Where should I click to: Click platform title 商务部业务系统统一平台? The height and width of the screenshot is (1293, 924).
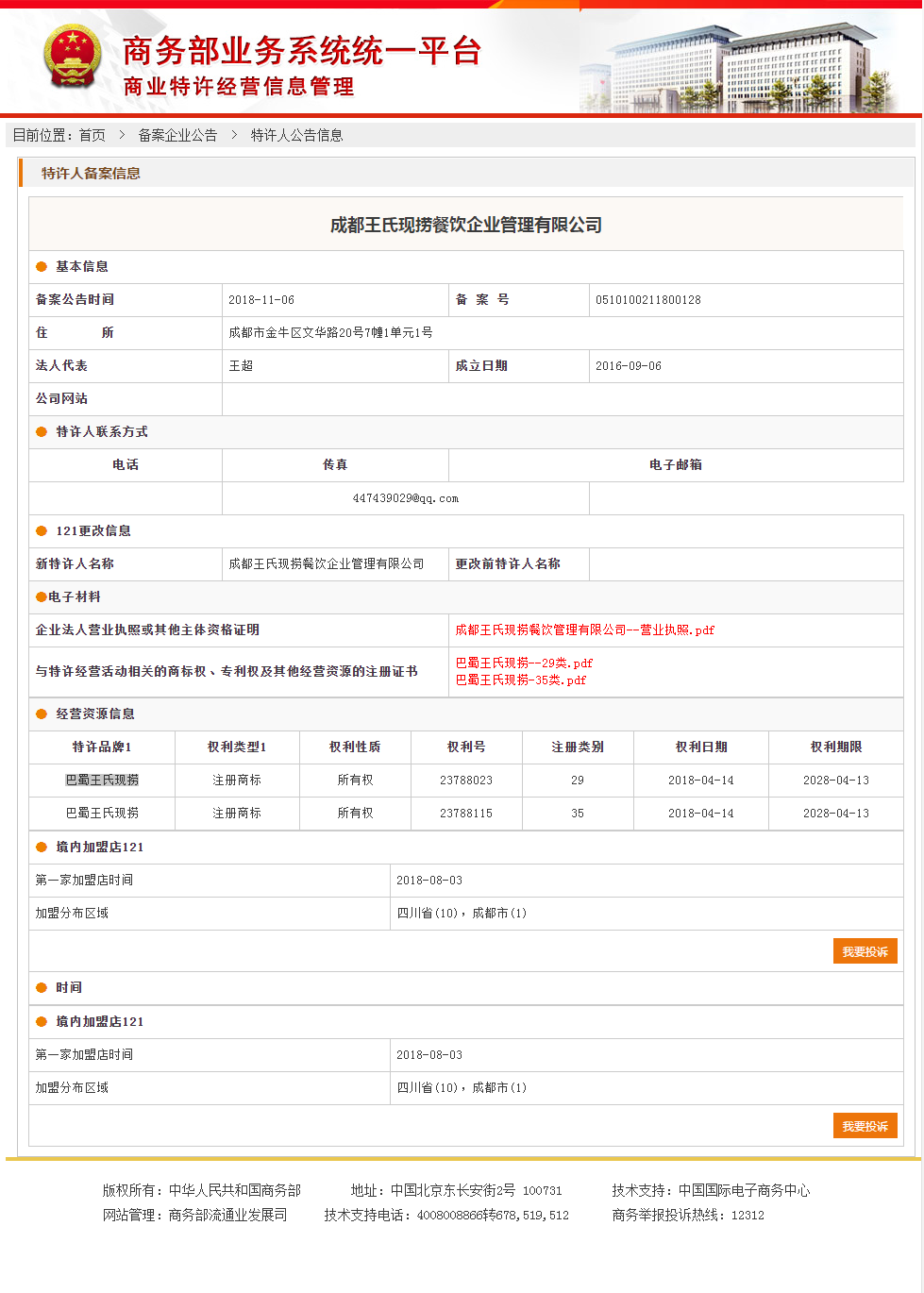click(302, 50)
